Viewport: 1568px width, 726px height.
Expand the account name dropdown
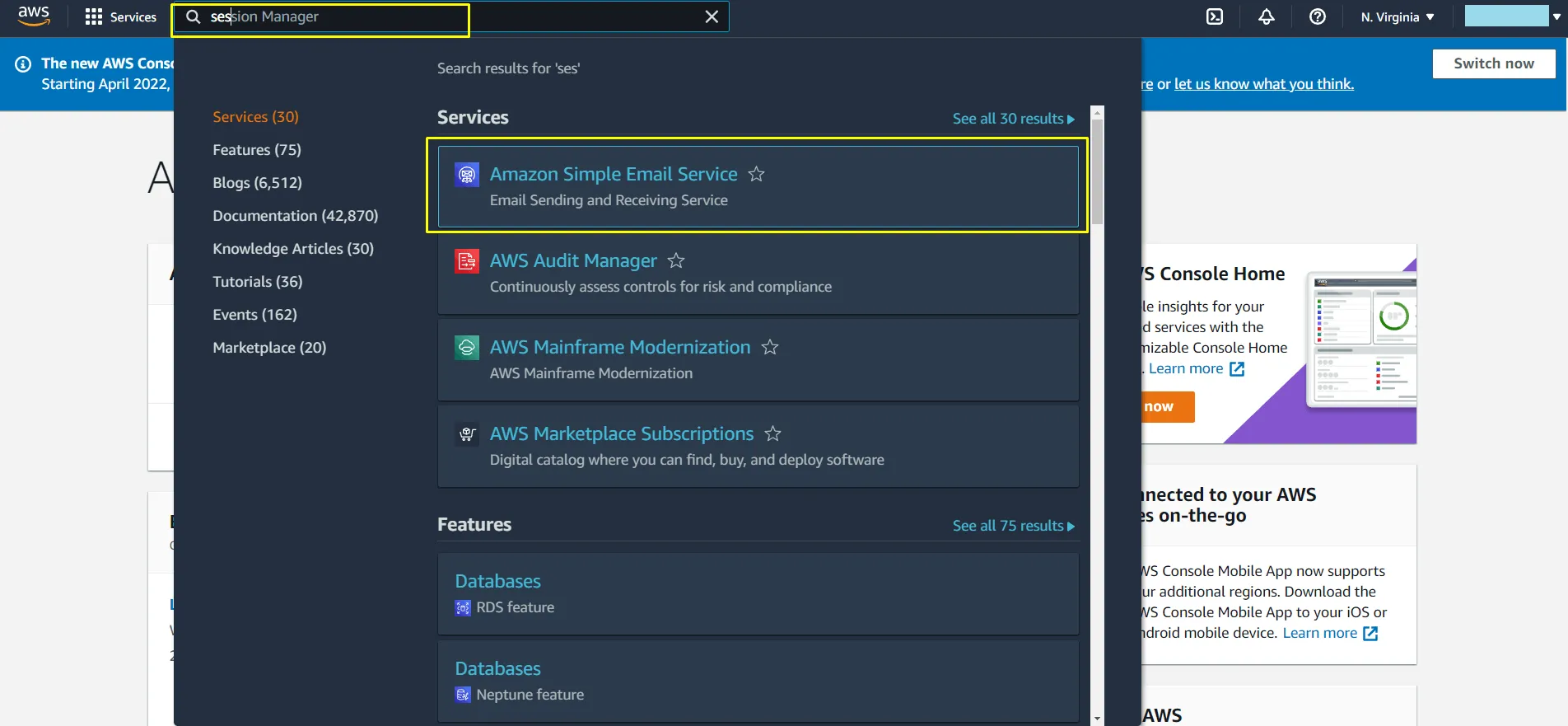coord(1513,16)
